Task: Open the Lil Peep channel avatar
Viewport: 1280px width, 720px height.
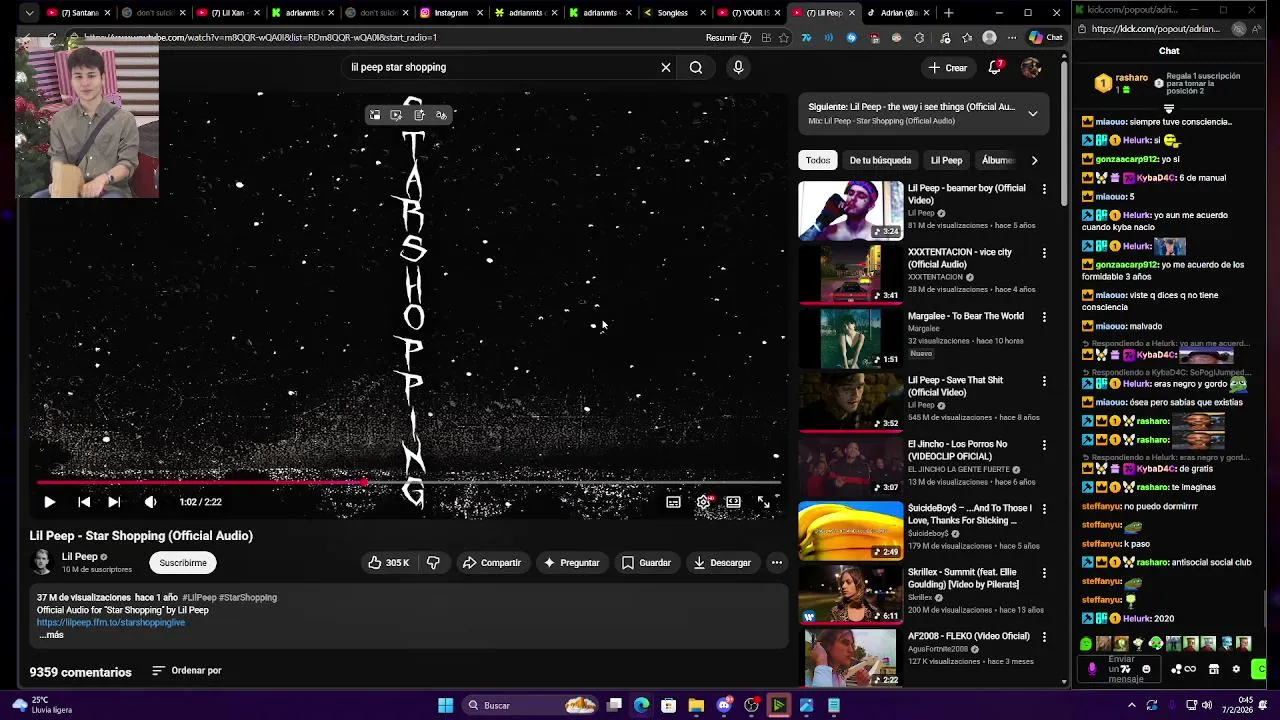Action: [42, 562]
